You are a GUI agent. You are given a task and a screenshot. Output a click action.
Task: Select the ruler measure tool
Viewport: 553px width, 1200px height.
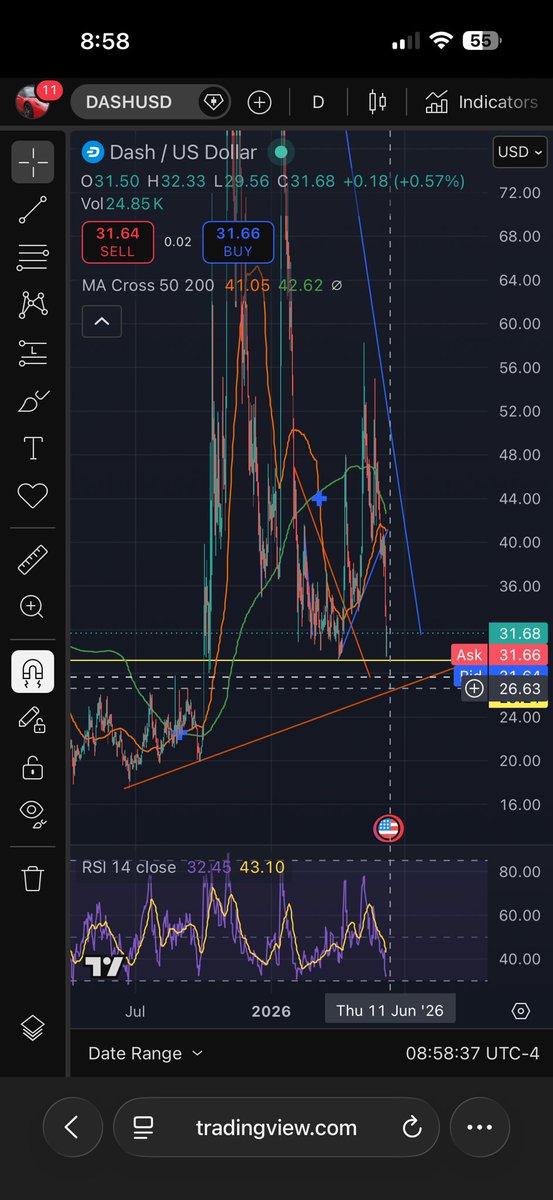tap(33, 560)
